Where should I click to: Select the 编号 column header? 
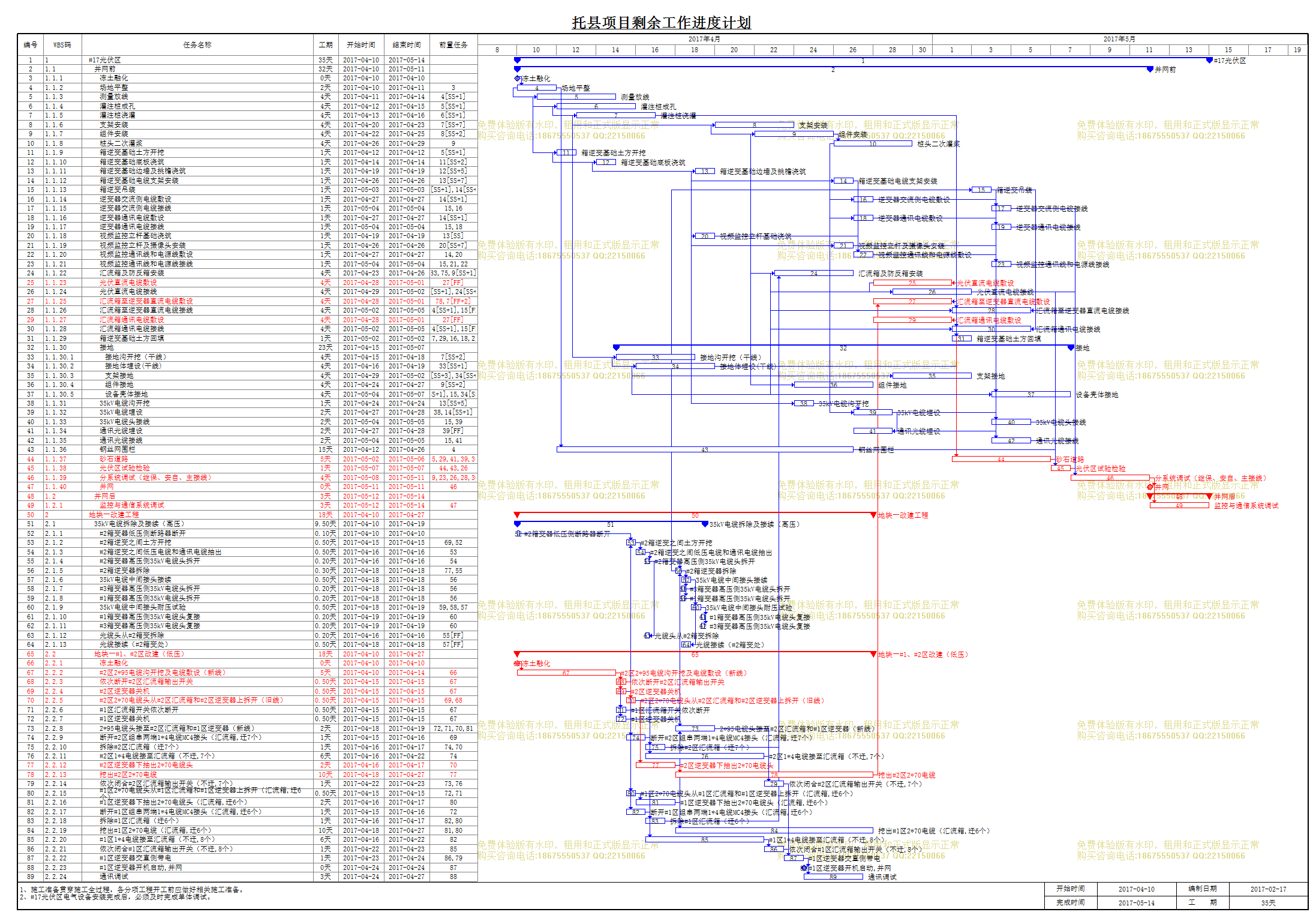point(31,45)
